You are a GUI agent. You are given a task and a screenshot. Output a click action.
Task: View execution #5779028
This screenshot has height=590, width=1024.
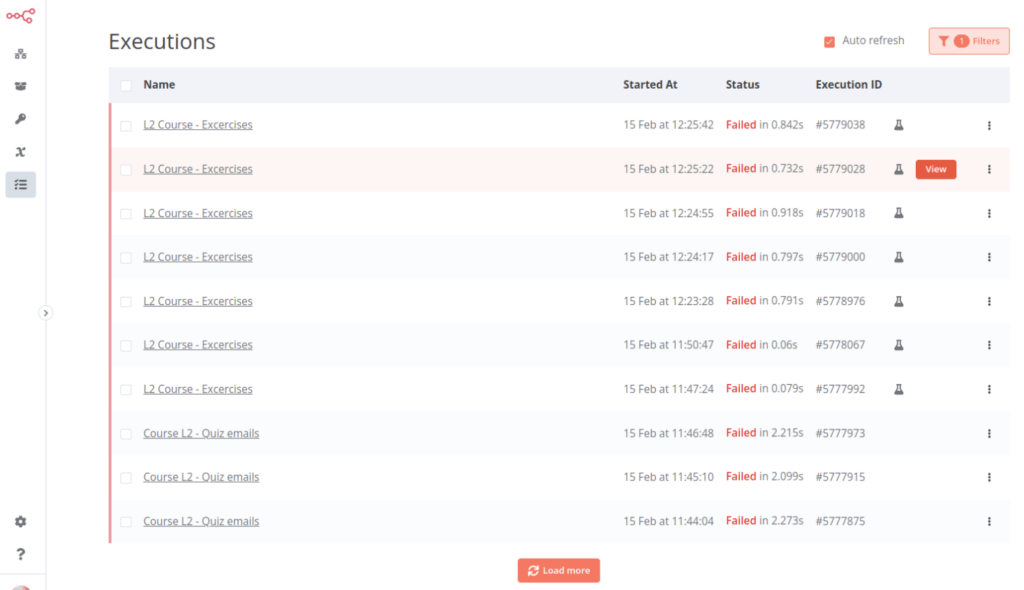click(935, 169)
